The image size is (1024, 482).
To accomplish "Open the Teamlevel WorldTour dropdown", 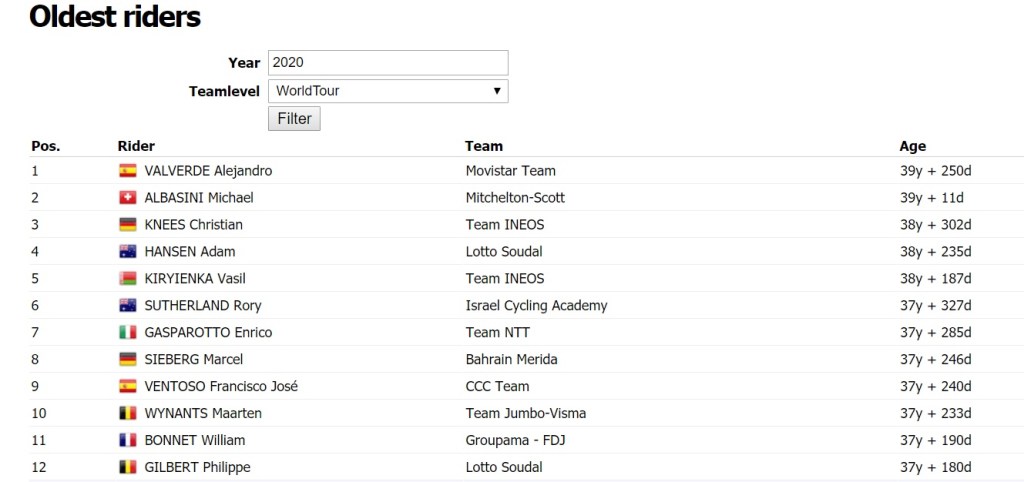I will [x=388, y=91].
